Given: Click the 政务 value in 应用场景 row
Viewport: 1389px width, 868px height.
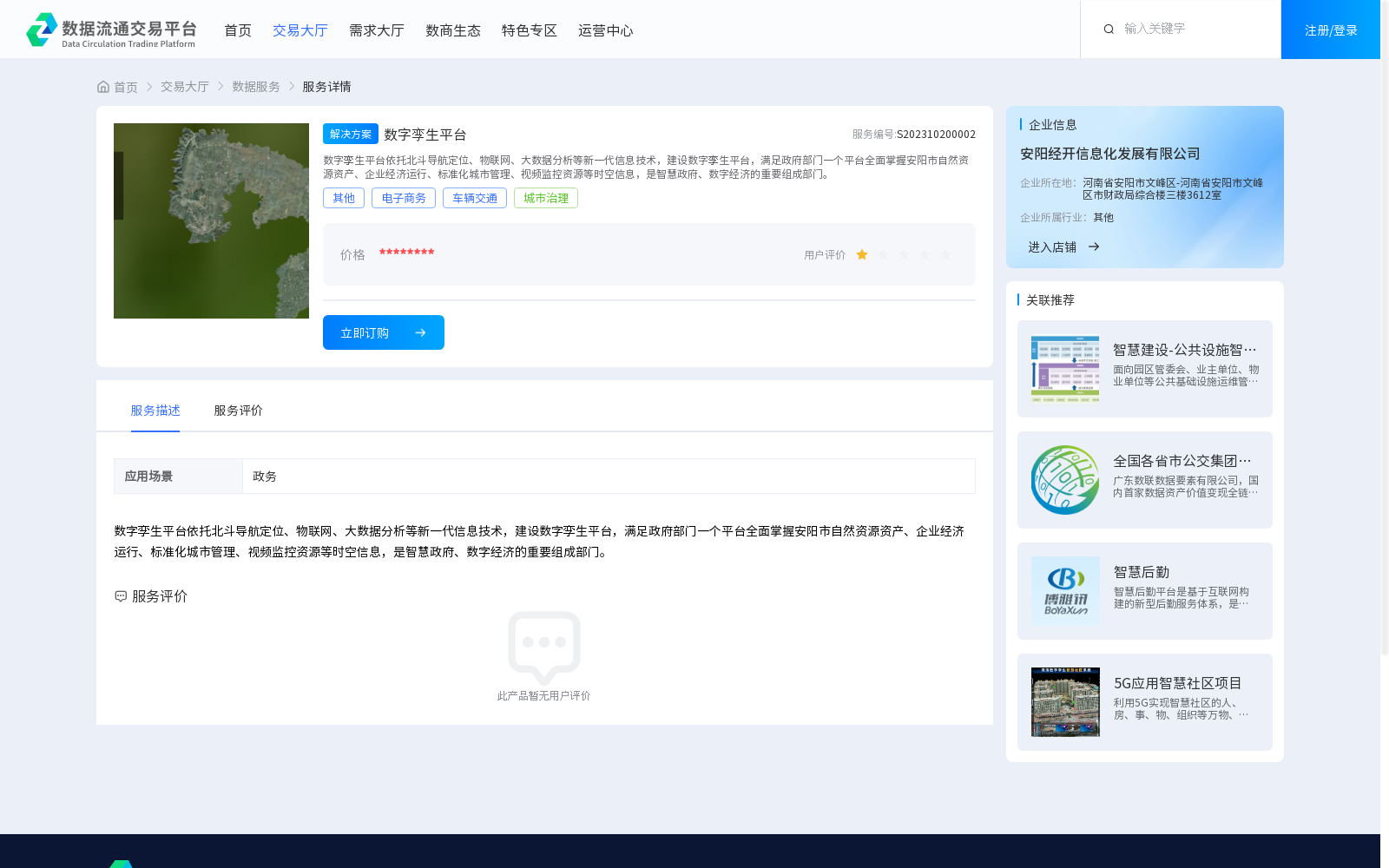Looking at the screenshot, I should click(x=265, y=477).
